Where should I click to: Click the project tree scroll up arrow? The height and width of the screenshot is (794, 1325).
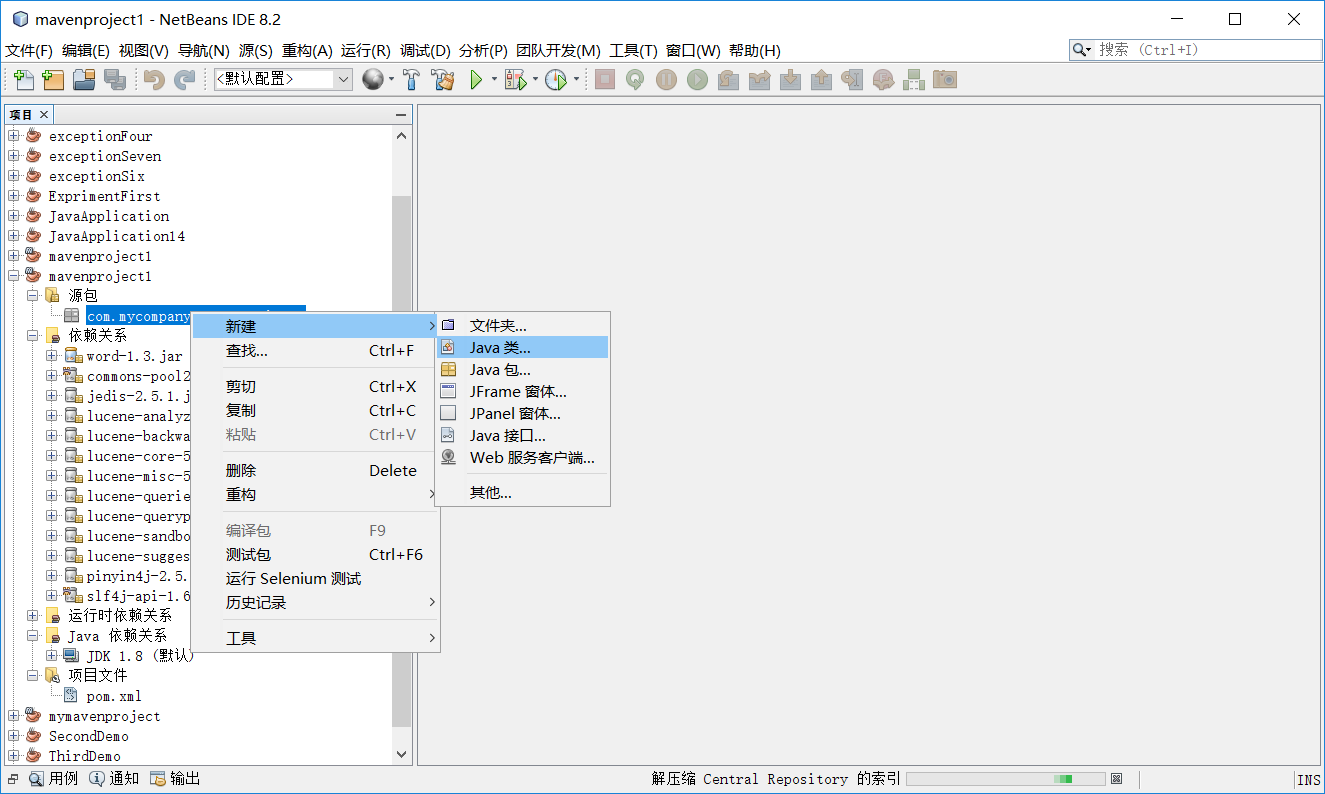tap(401, 136)
